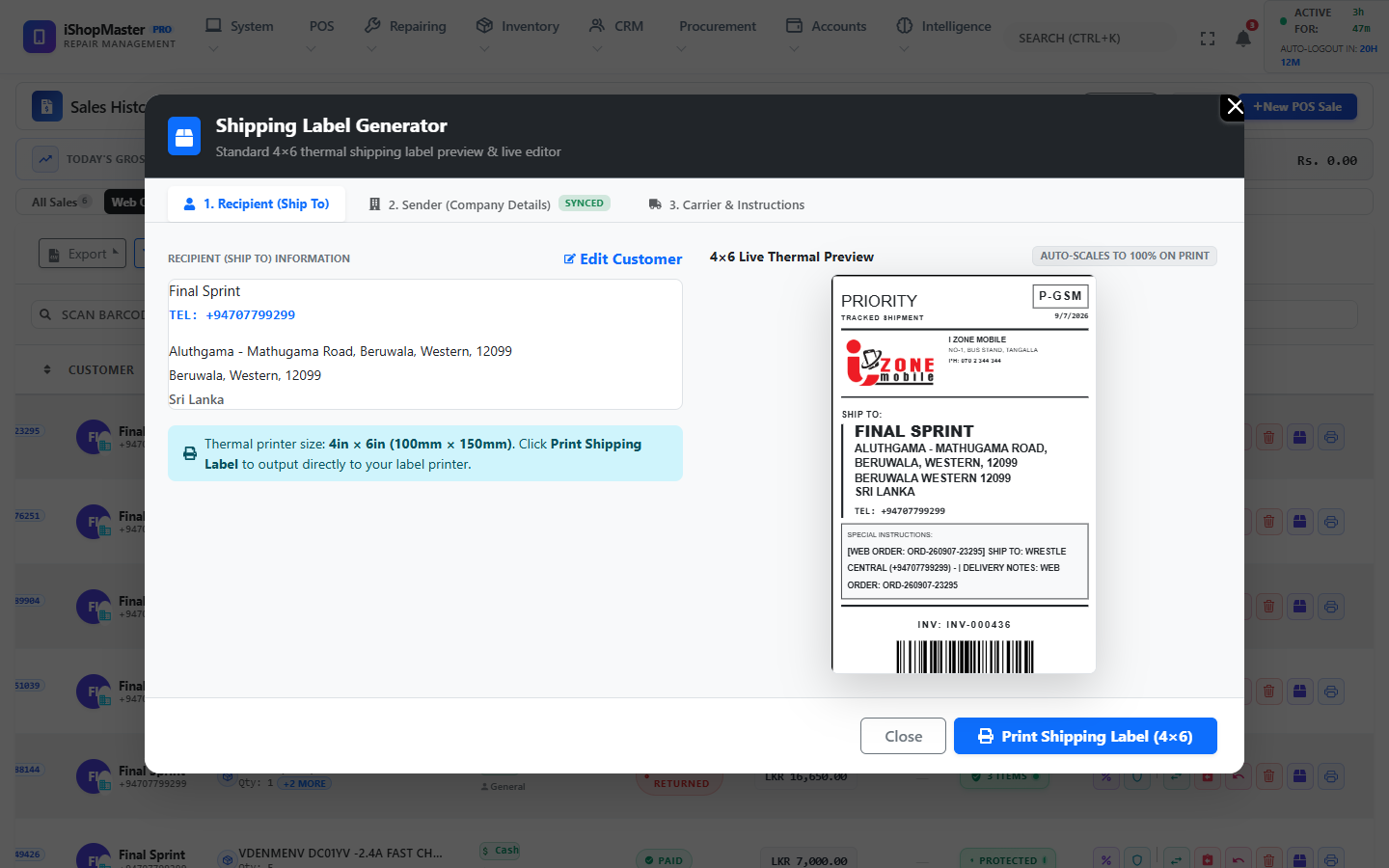This screenshot has width=1389, height=868.
Task: Print the receipt for row 23295
Action: point(1330,437)
